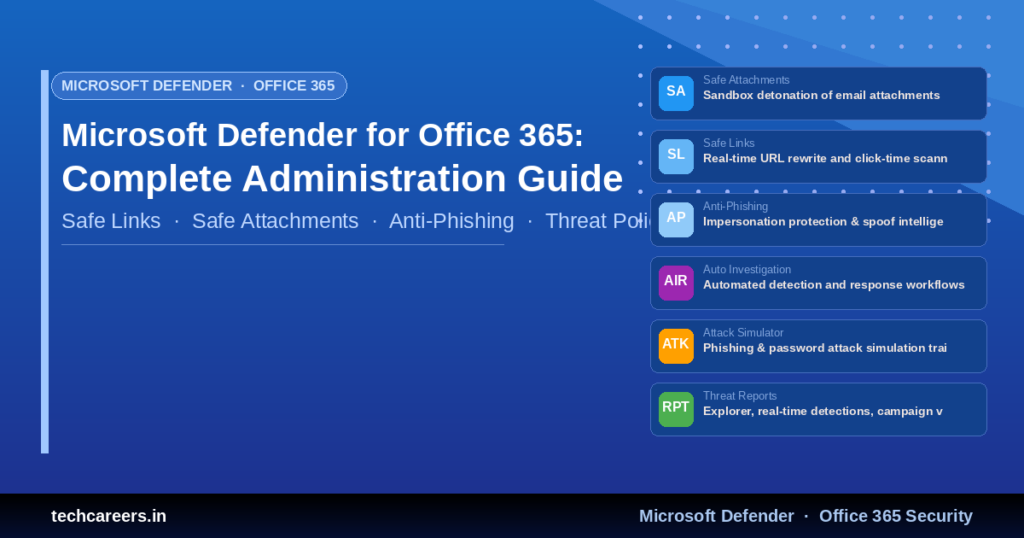Viewport: 1024px width, 538px height.
Task: Click 'Real-time URL rewrite' description
Action: click(825, 159)
